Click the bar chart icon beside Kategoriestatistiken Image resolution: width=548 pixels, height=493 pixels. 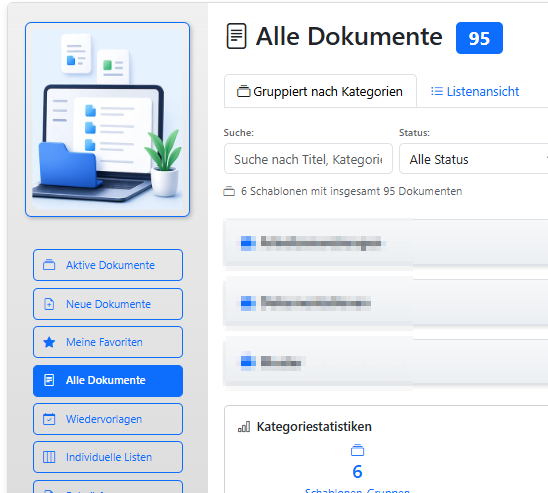click(x=244, y=427)
